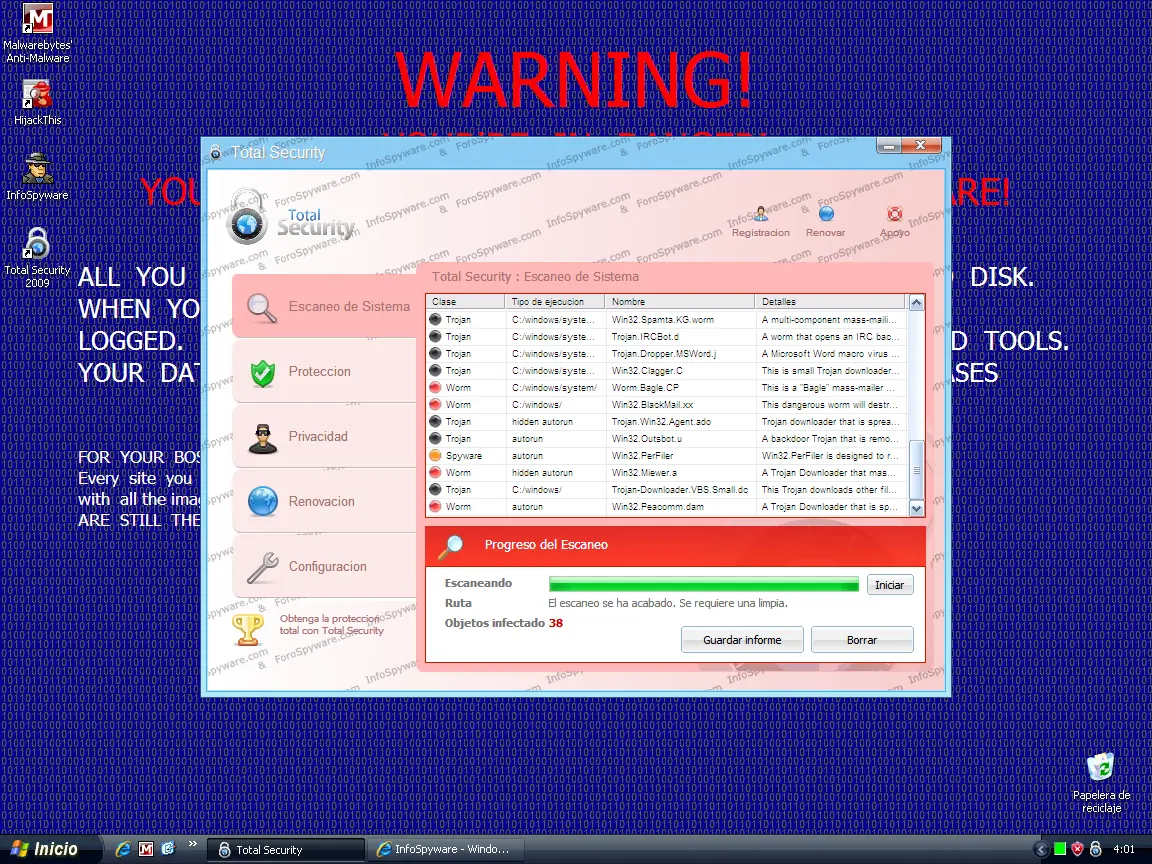Click Internet Explorer quick launch icon
This screenshot has width=1152, height=864.
click(123, 849)
